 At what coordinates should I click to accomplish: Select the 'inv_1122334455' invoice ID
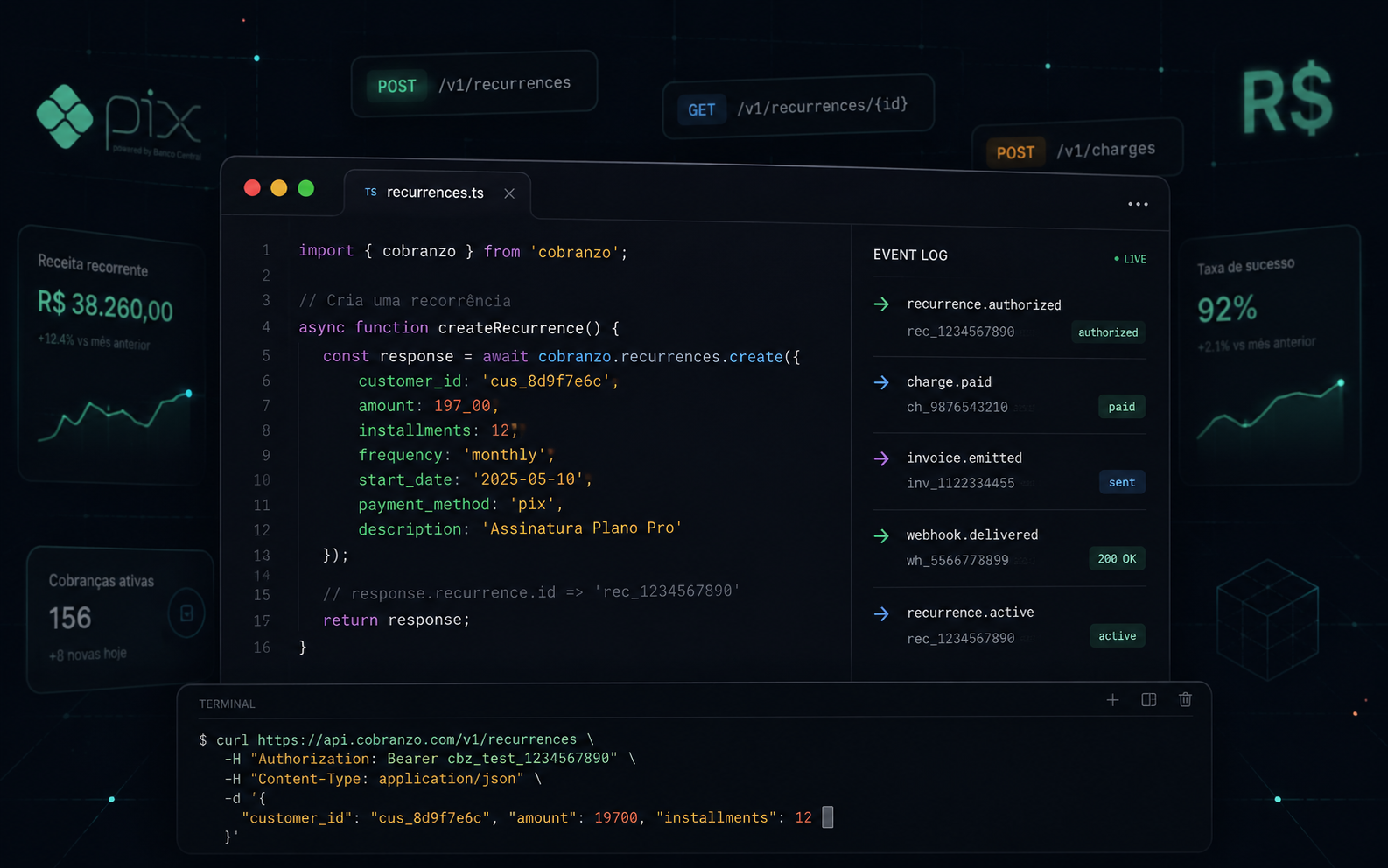click(x=961, y=483)
